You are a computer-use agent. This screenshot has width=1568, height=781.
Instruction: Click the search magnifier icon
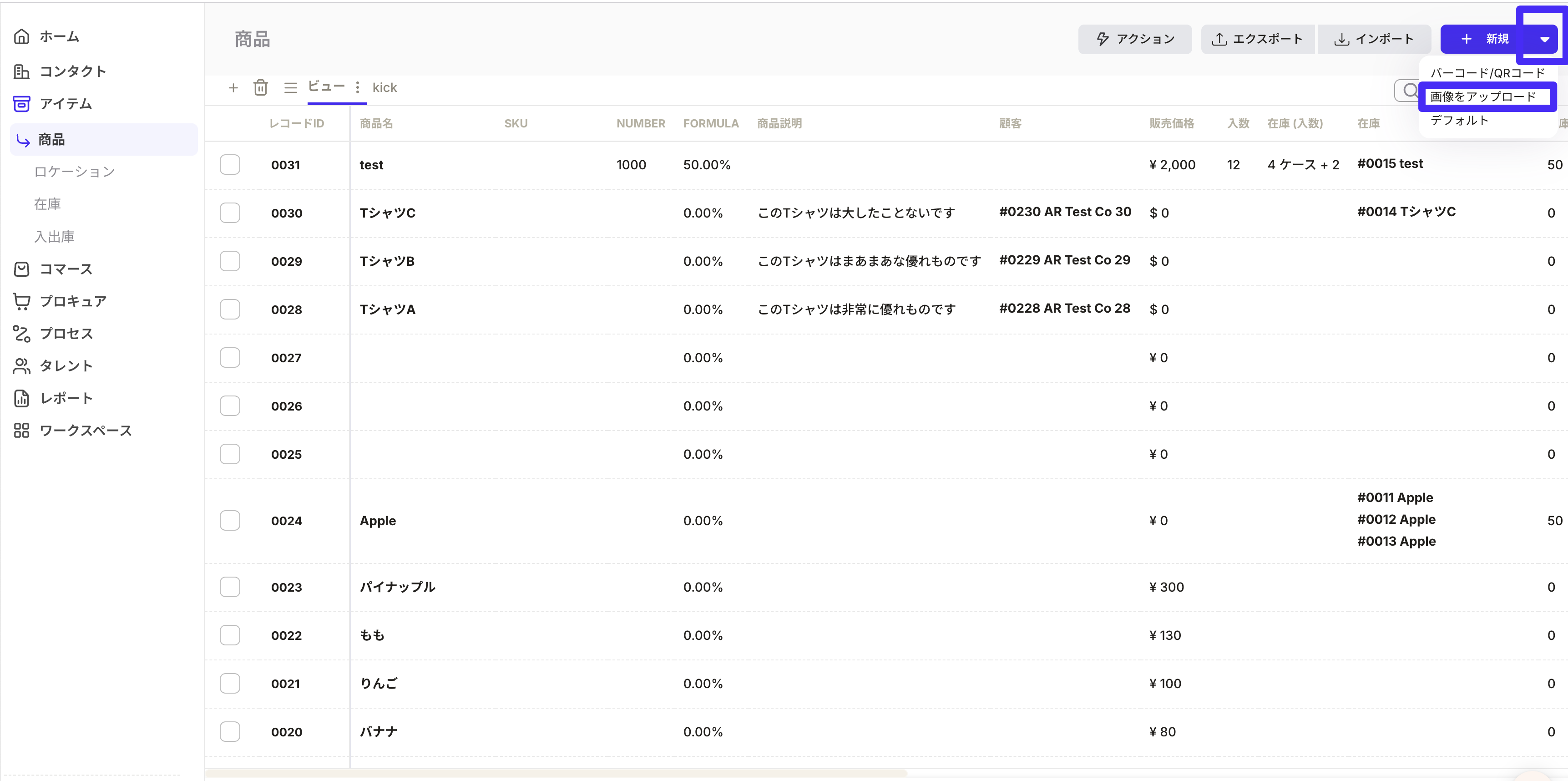pyautogui.click(x=1410, y=91)
